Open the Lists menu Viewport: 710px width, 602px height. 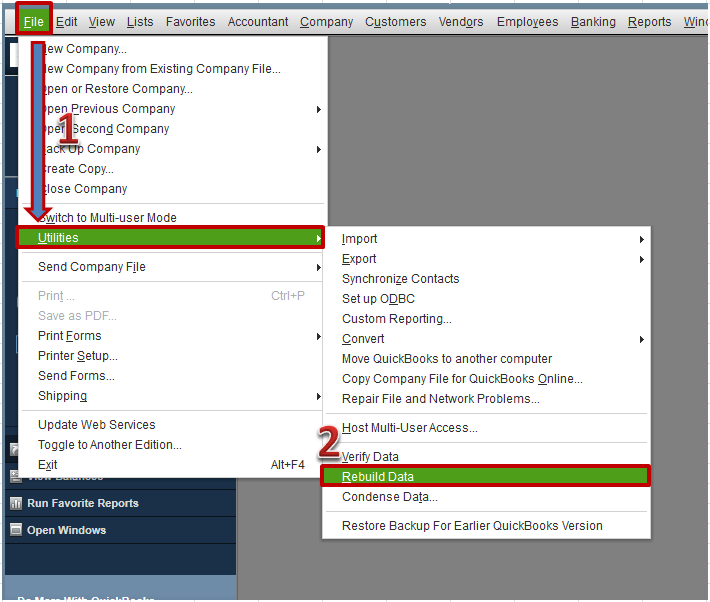click(x=140, y=22)
